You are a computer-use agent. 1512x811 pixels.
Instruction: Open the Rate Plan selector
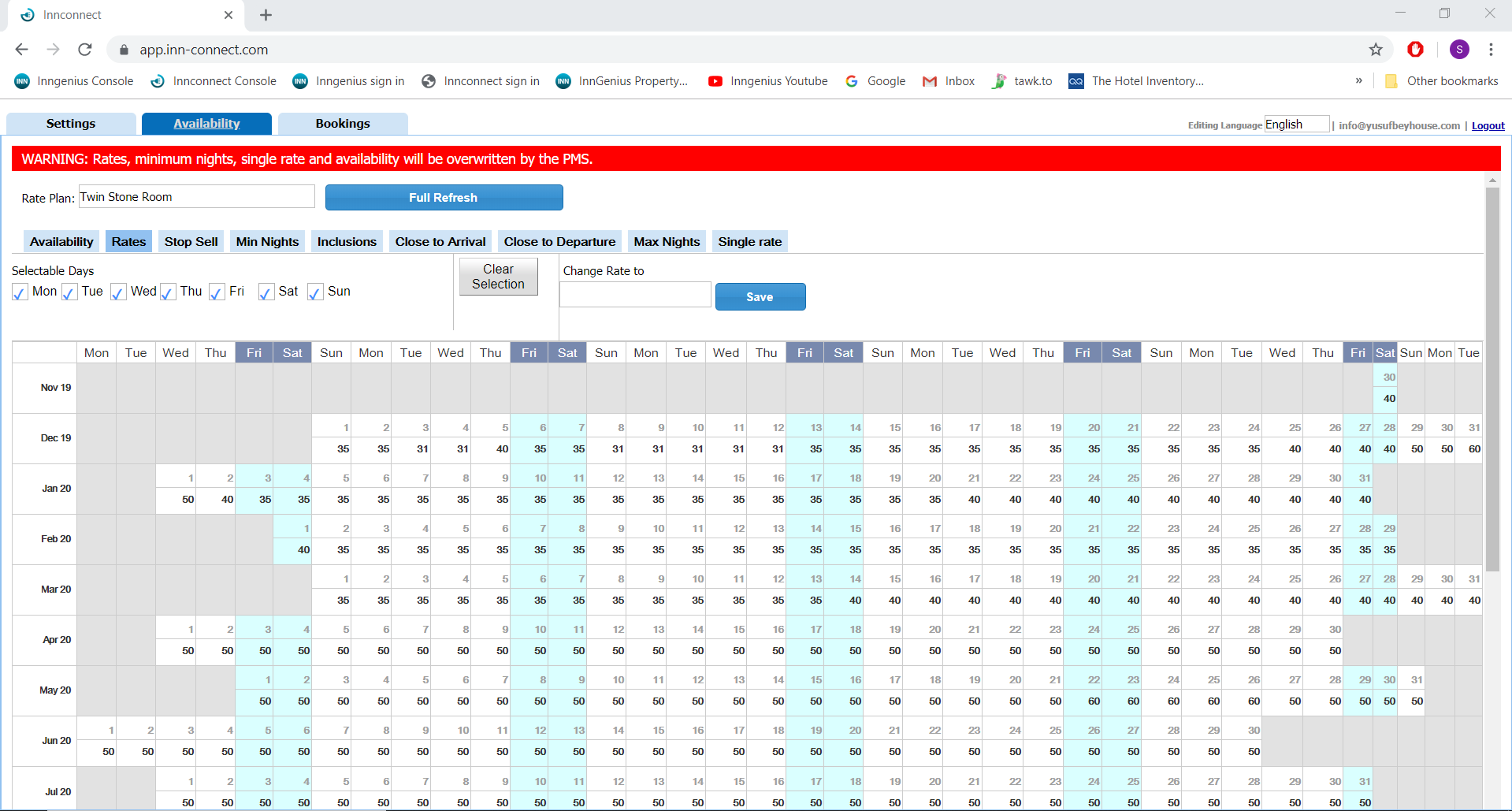click(x=197, y=197)
